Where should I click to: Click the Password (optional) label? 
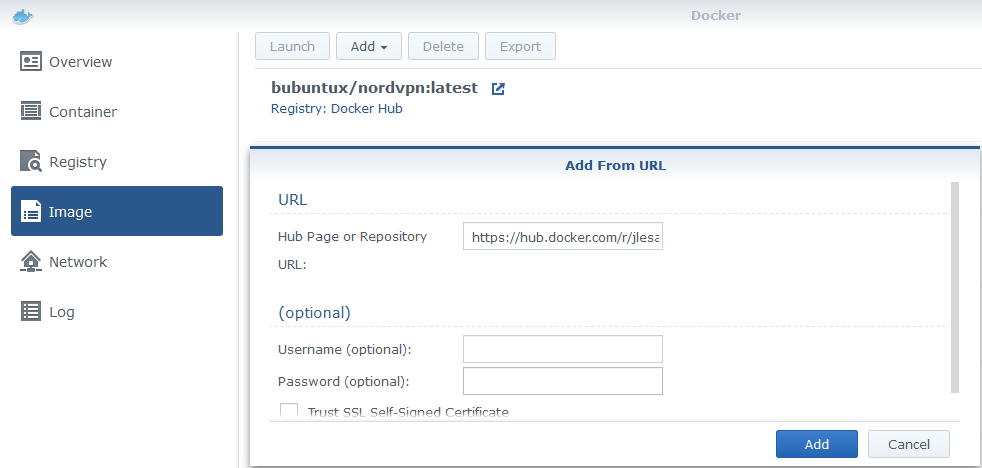[344, 382]
